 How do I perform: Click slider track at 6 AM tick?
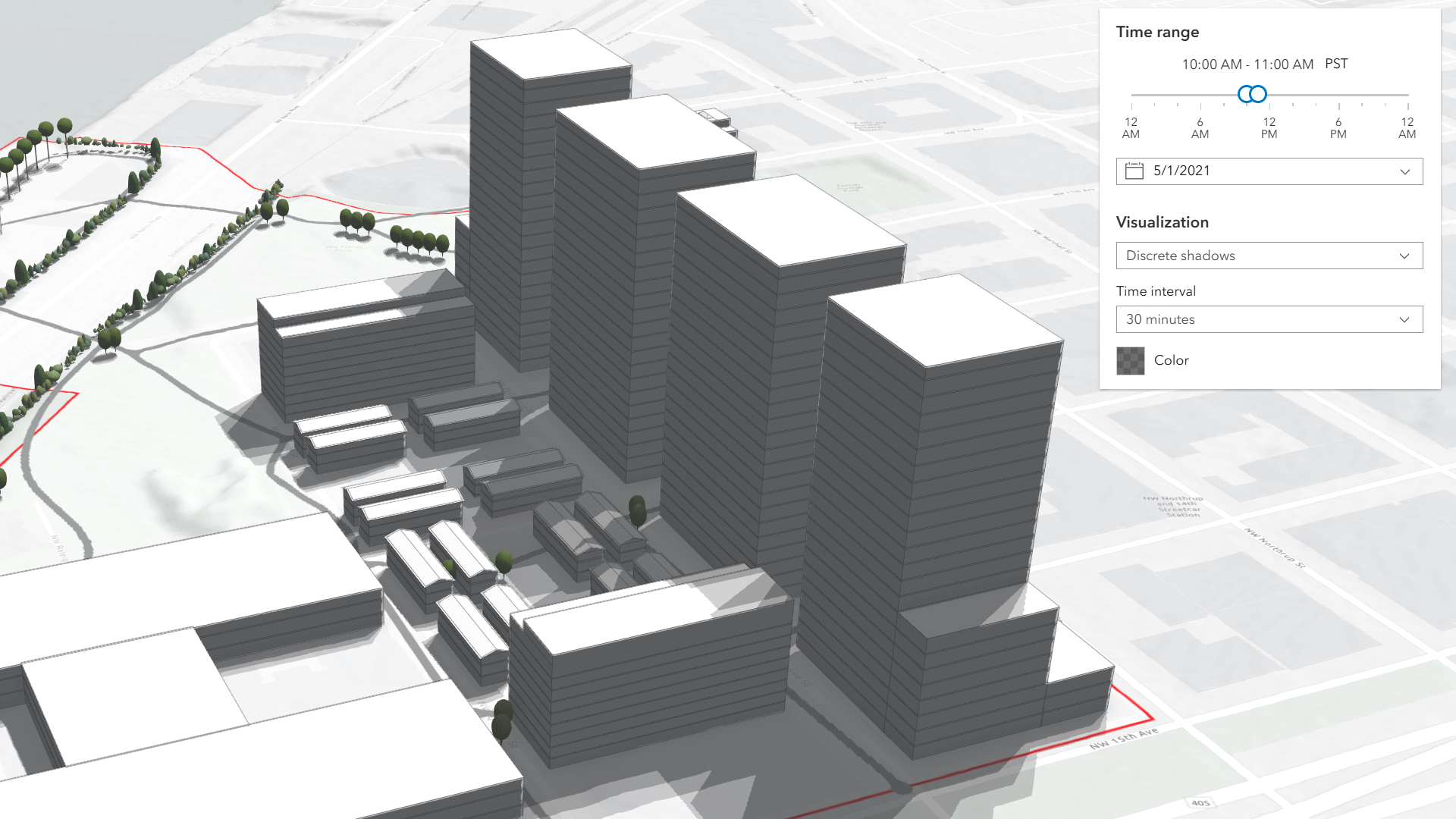(1200, 95)
